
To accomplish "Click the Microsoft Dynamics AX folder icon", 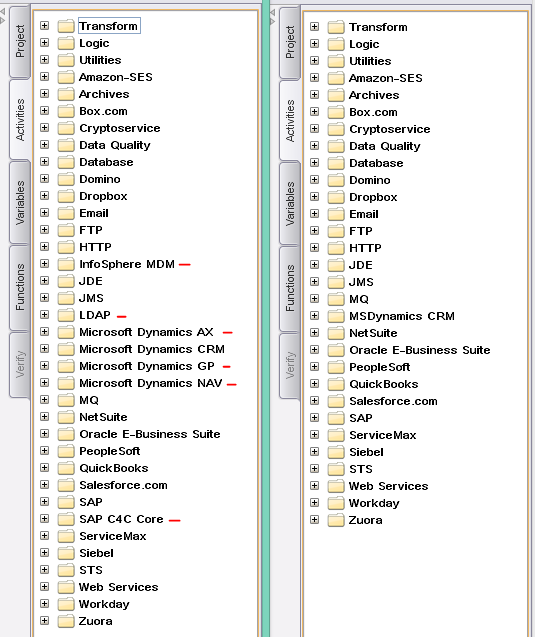I will (x=66, y=332).
